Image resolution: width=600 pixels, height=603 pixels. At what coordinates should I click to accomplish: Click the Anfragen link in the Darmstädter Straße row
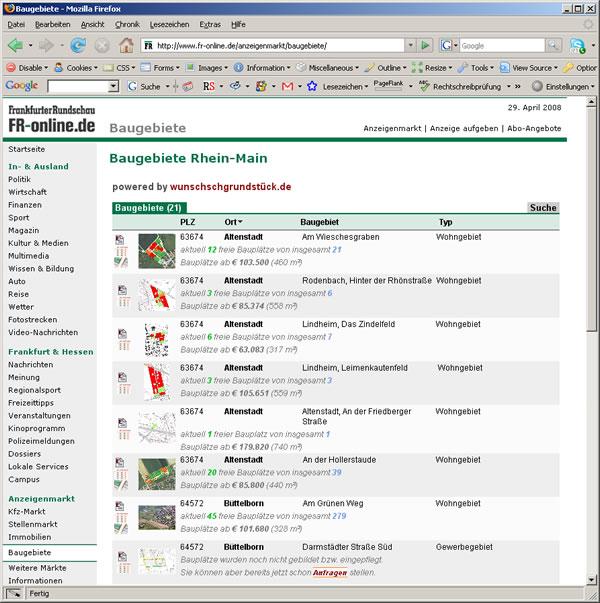[330, 573]
